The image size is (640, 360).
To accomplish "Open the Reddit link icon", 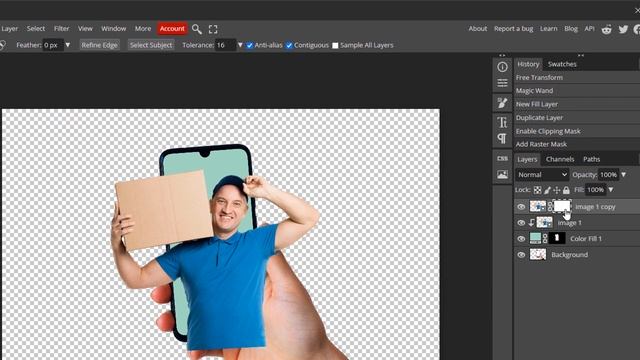I will pos(607,29).
